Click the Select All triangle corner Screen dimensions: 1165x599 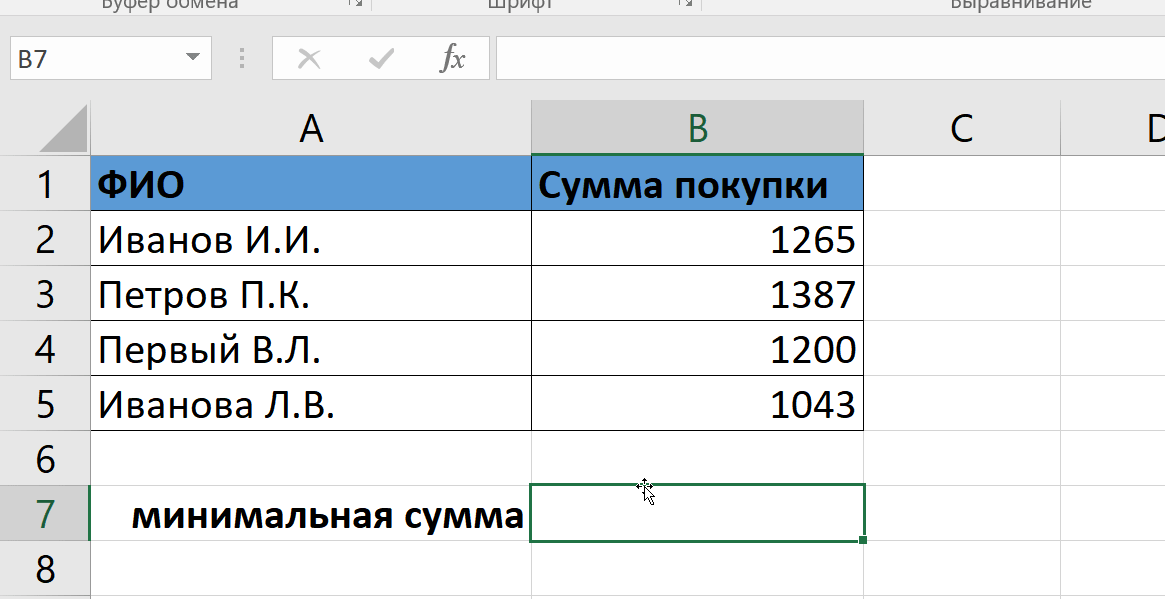coord(63,129)
